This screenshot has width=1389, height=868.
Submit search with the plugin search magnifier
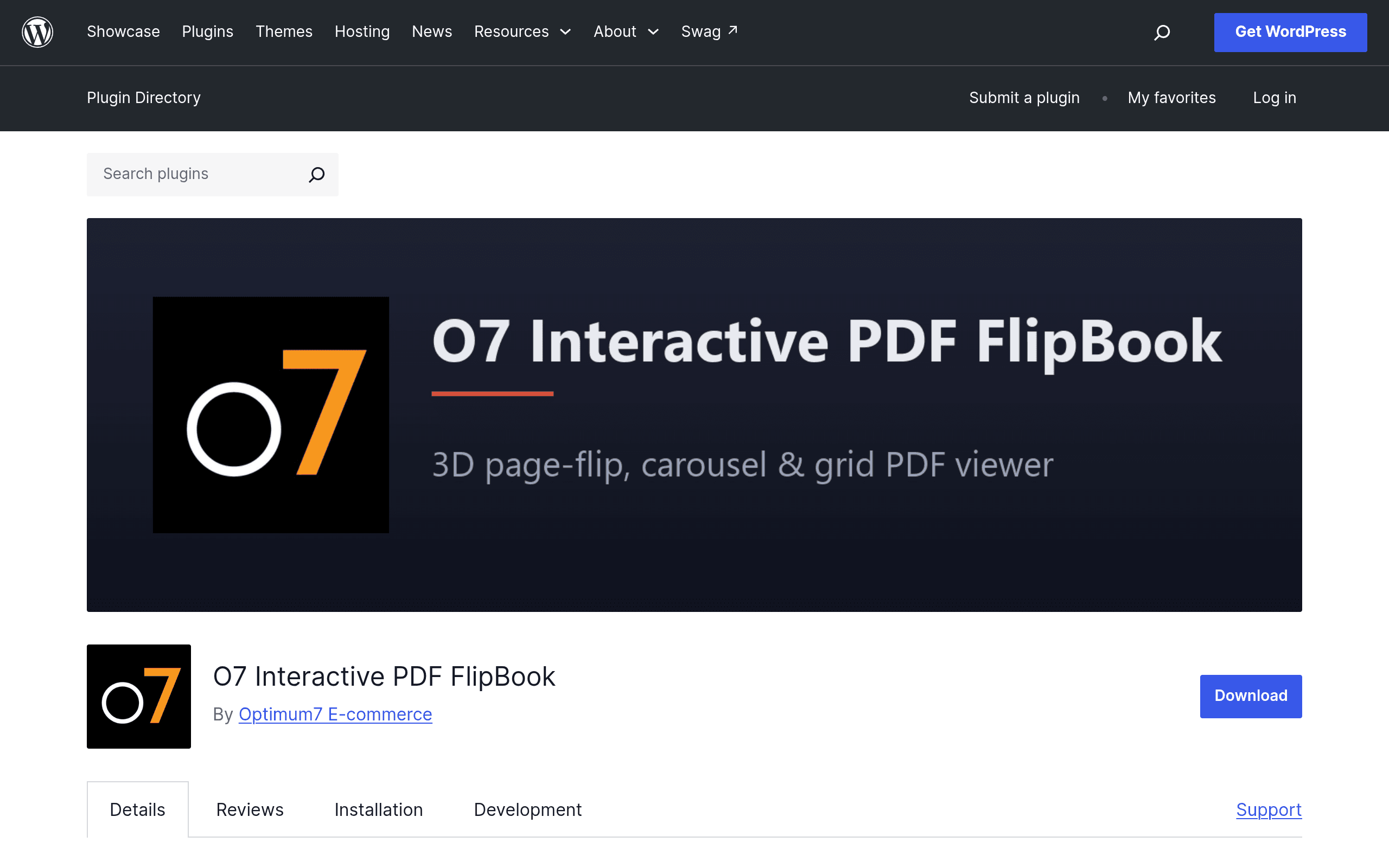317,174
